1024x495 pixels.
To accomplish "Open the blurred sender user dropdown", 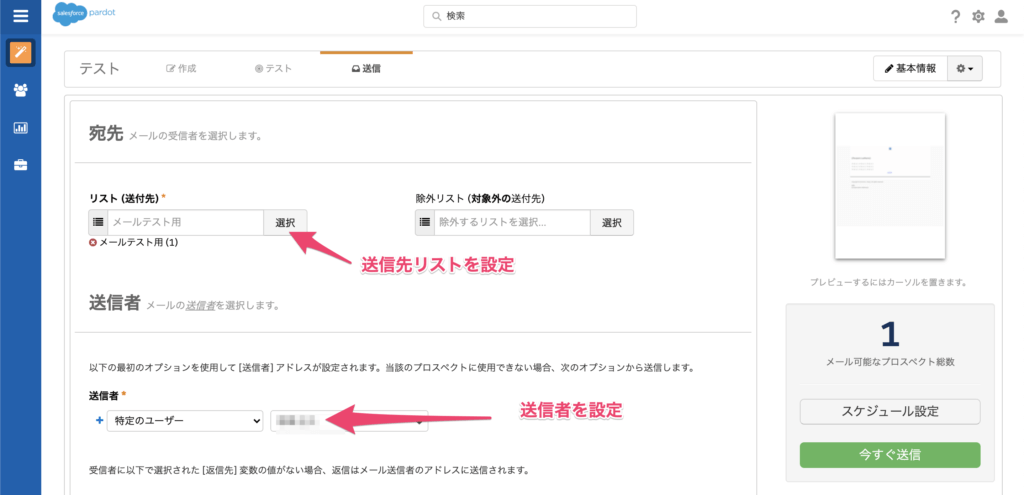I will coord(349,421).
